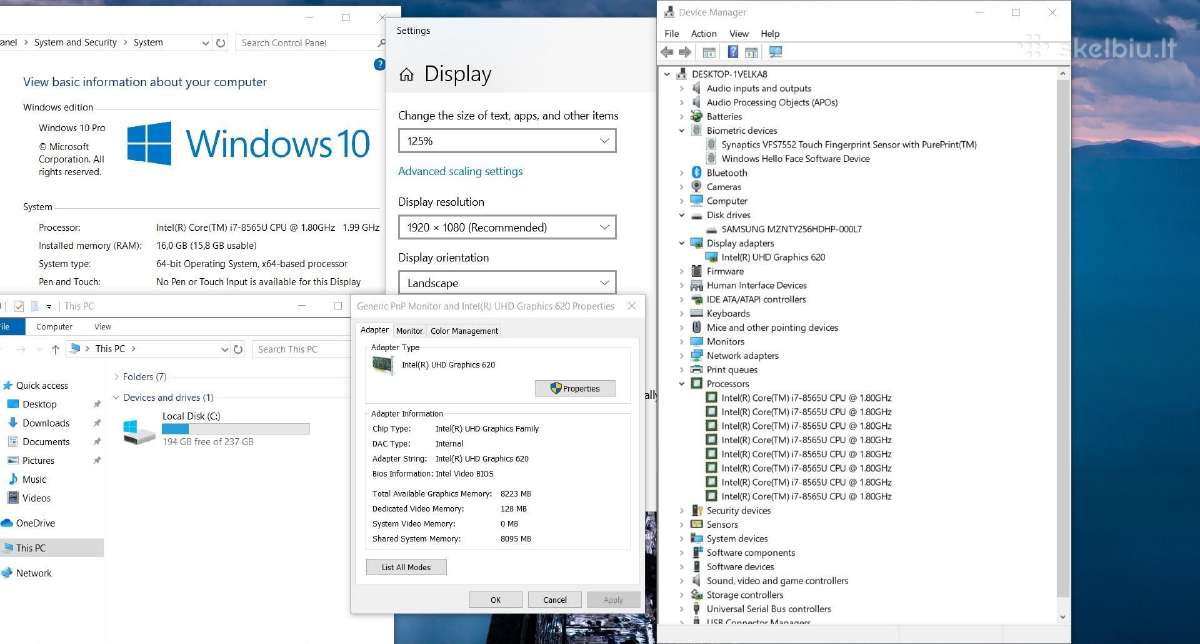Open the File menu in Device Manager
This screenshot has width=1200, height=644.
point(672,34)
